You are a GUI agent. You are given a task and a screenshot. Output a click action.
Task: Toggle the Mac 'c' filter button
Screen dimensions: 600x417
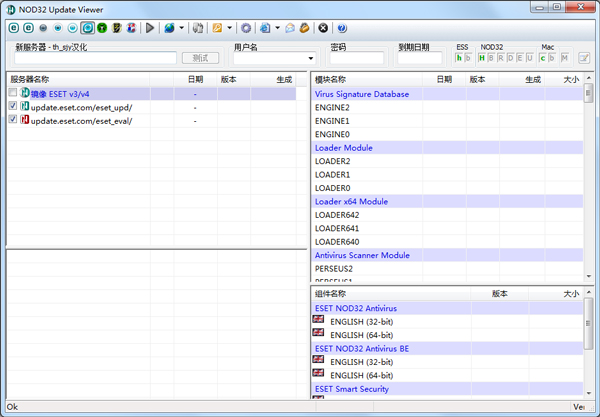[542, 58]
